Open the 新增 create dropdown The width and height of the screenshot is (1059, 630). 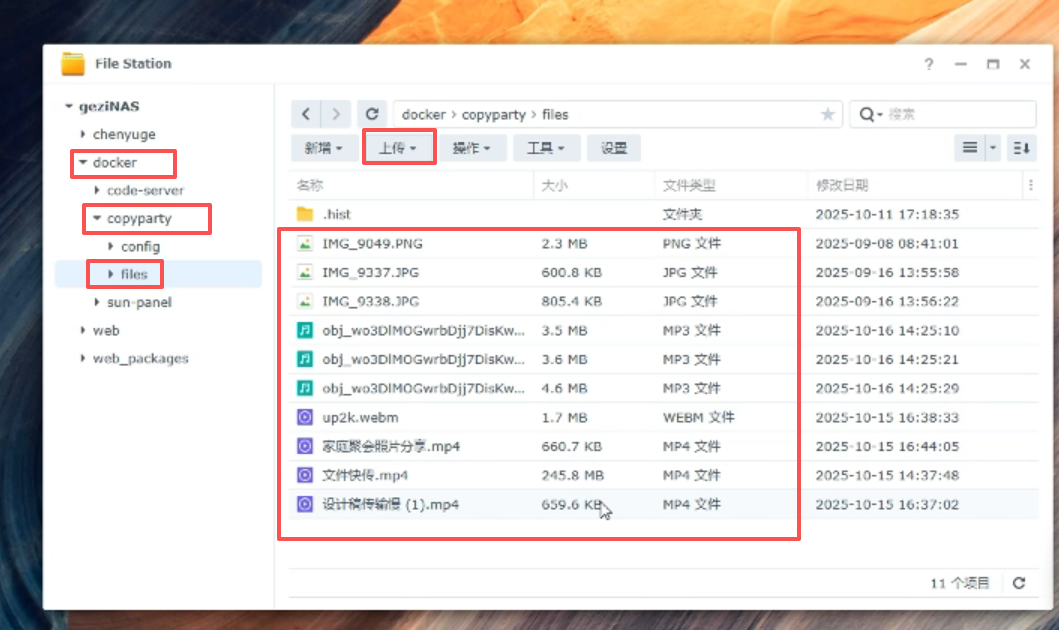[x=323, y=148]
